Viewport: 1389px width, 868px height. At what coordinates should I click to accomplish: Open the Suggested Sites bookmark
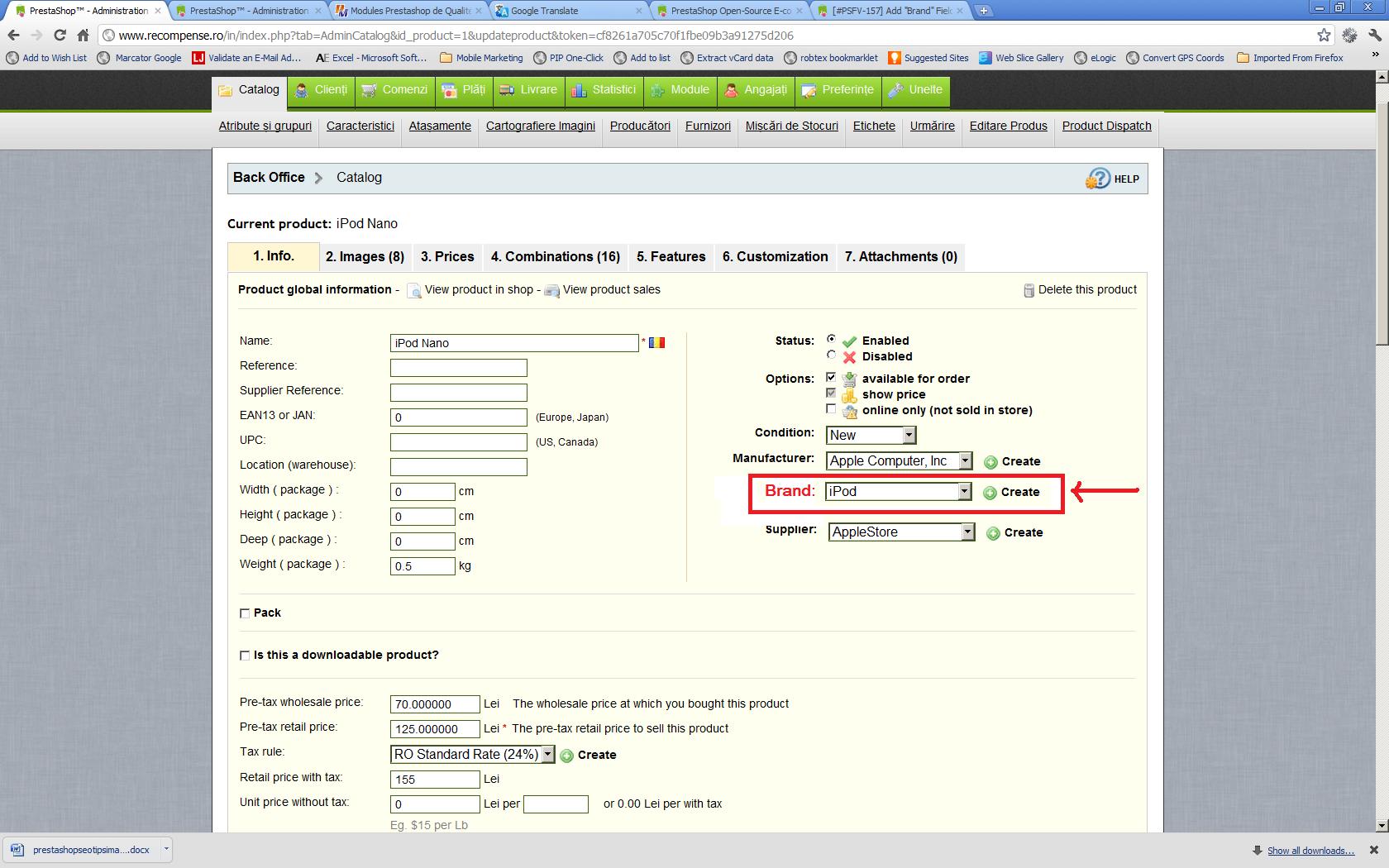tap(928, 58)
